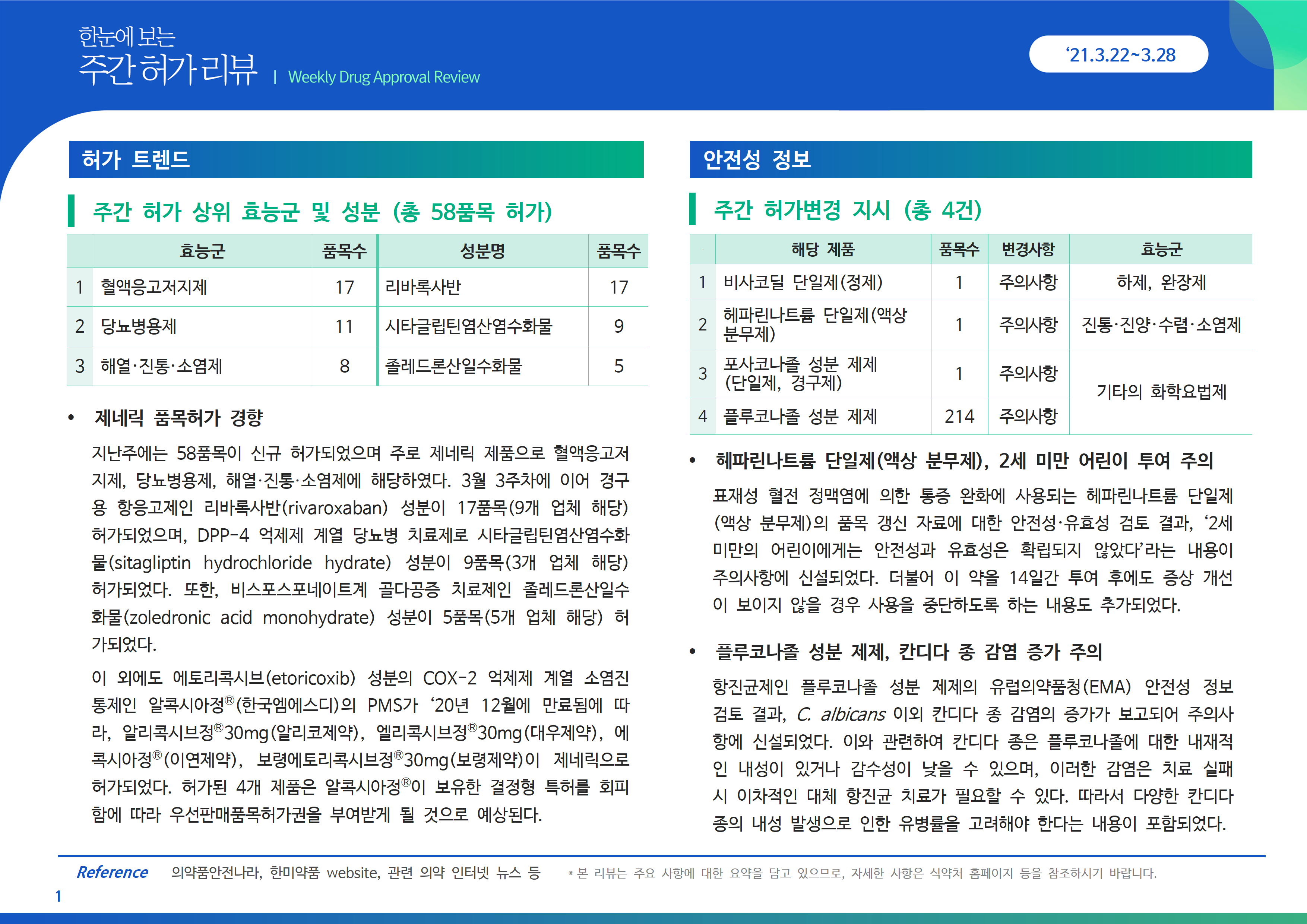
Task: Click the 플루코나졸 칸디다 종 감염 heading
Action: coord(908,651)
